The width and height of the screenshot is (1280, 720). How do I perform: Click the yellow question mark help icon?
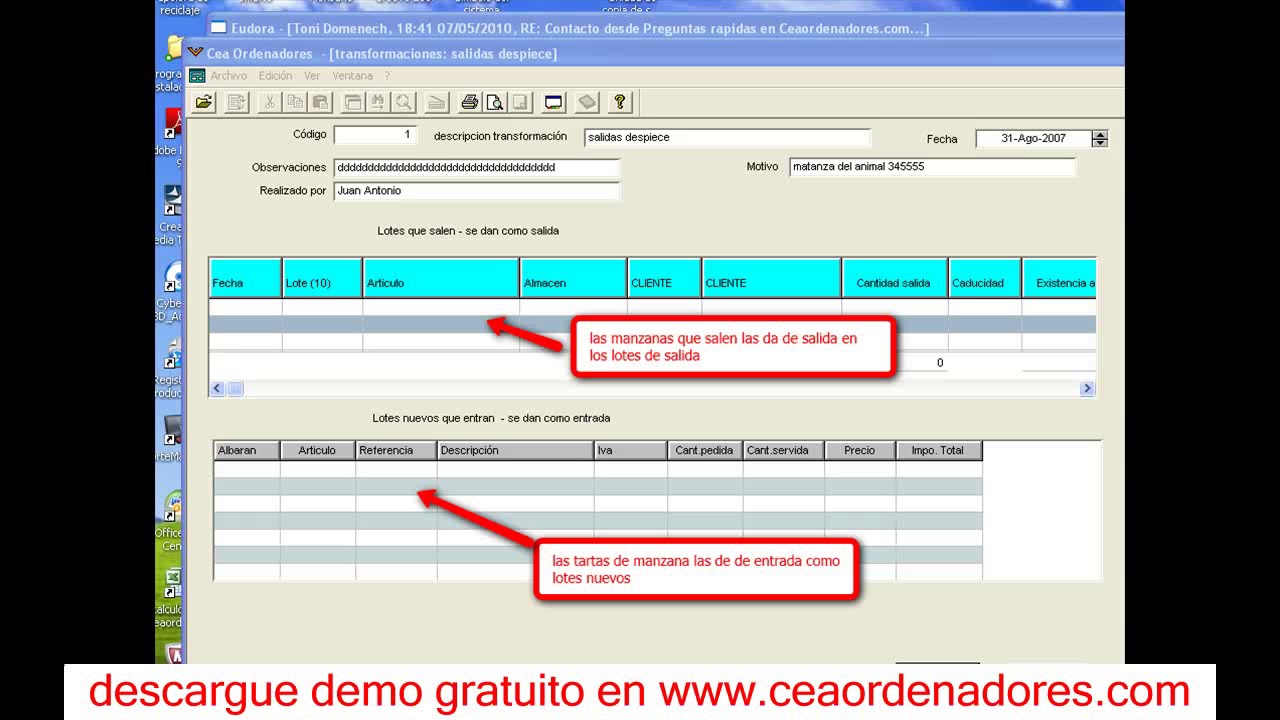(620, 102)
